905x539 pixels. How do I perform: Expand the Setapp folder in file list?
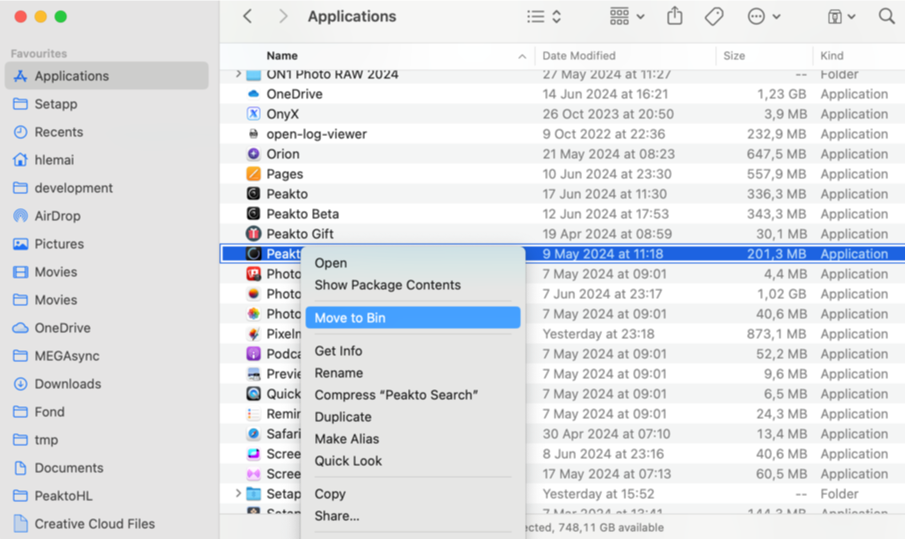[x=238, y=493]
